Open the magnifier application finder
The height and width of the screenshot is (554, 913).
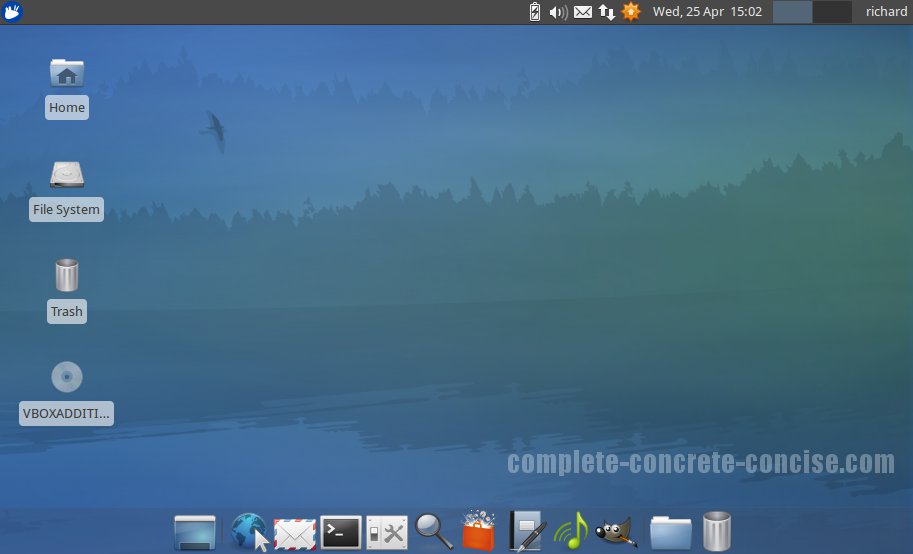point(434,531)
